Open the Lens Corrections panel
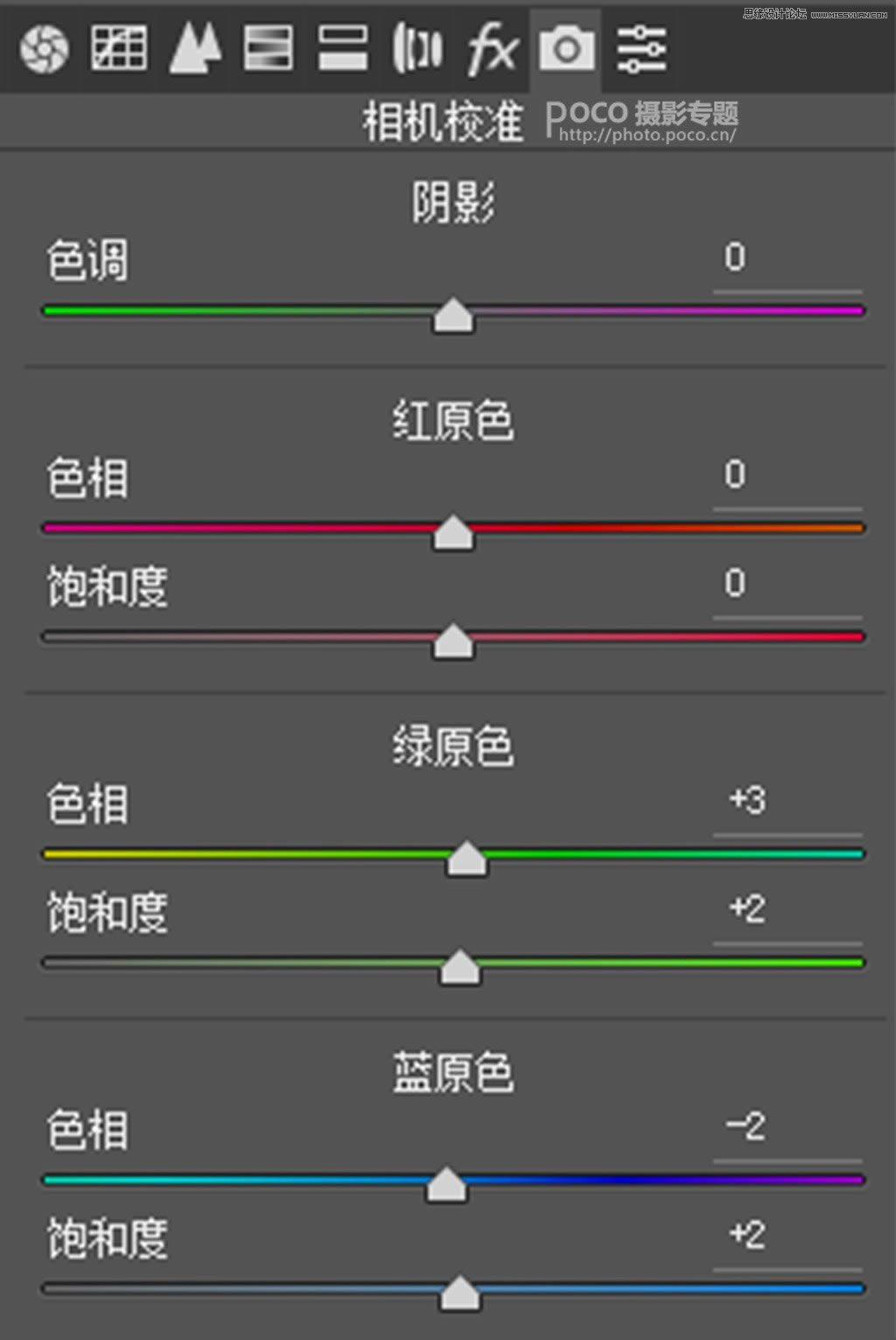This screenshot has height=1340, width=896. pos(416,48)
